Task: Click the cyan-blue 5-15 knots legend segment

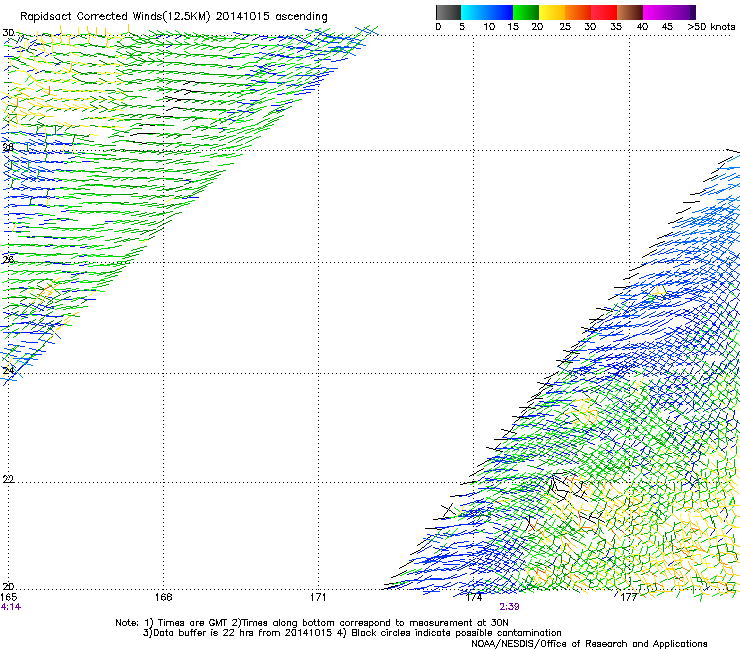Action: pos(487,12)
